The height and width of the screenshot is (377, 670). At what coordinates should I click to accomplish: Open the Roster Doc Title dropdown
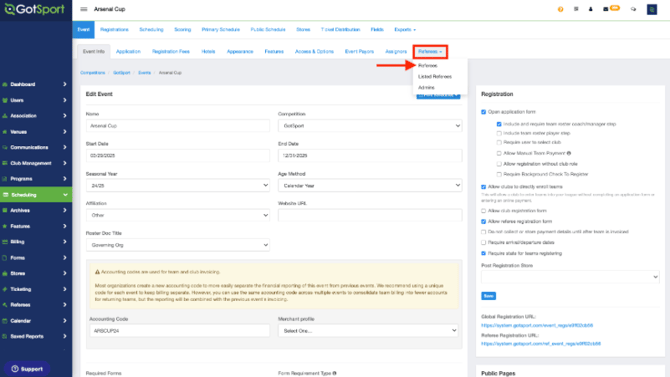[x=178, y=245]
